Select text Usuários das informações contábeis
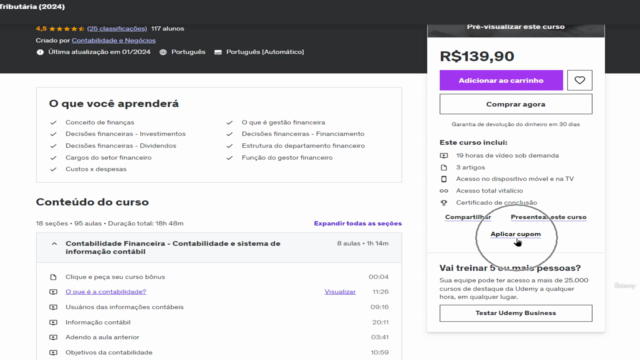This screenshot has height=360, width=640. (124, 307)
